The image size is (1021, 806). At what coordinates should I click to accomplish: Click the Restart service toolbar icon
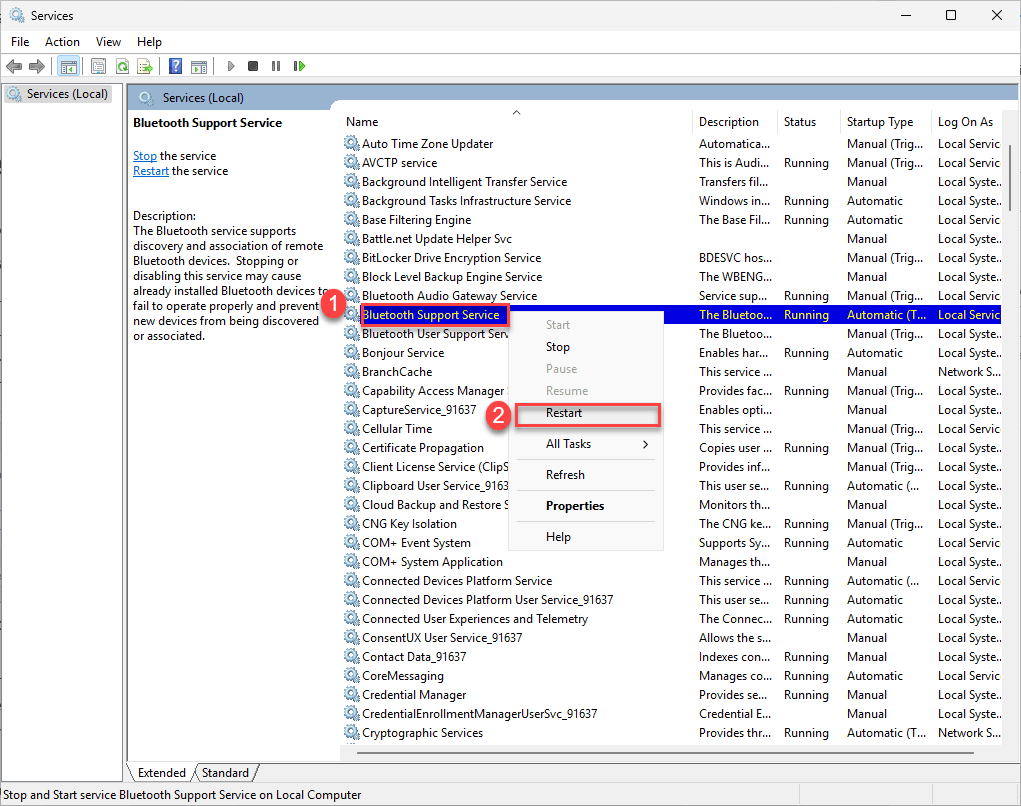point(300,66)
